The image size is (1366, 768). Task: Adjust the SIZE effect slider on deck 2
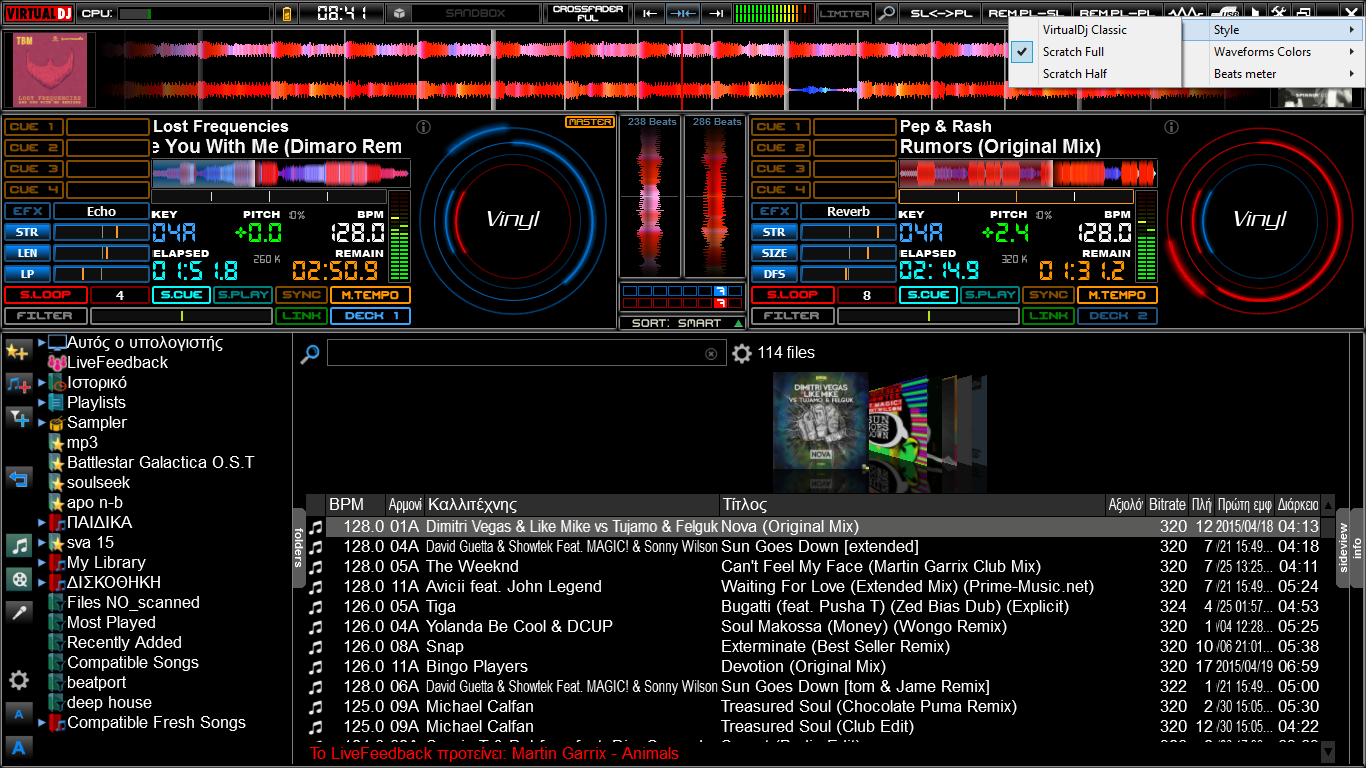click(848, 253)
